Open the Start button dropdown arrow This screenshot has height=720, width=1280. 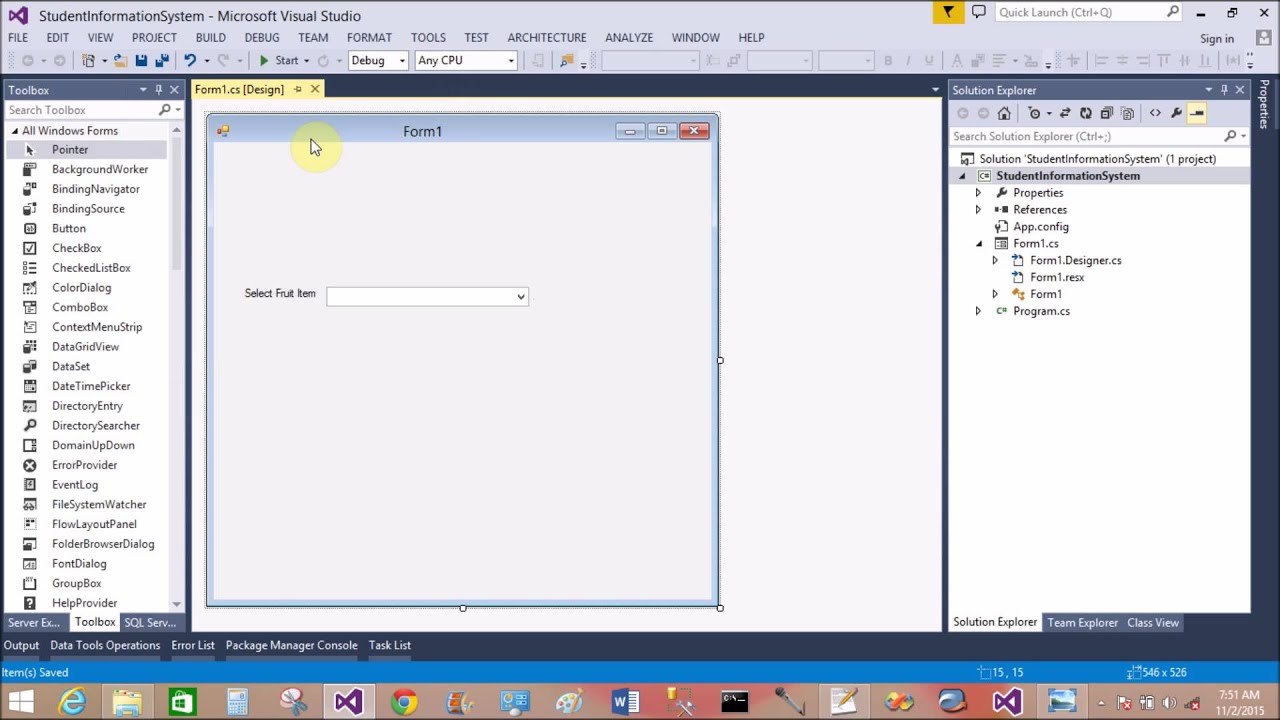coord(306,60)
